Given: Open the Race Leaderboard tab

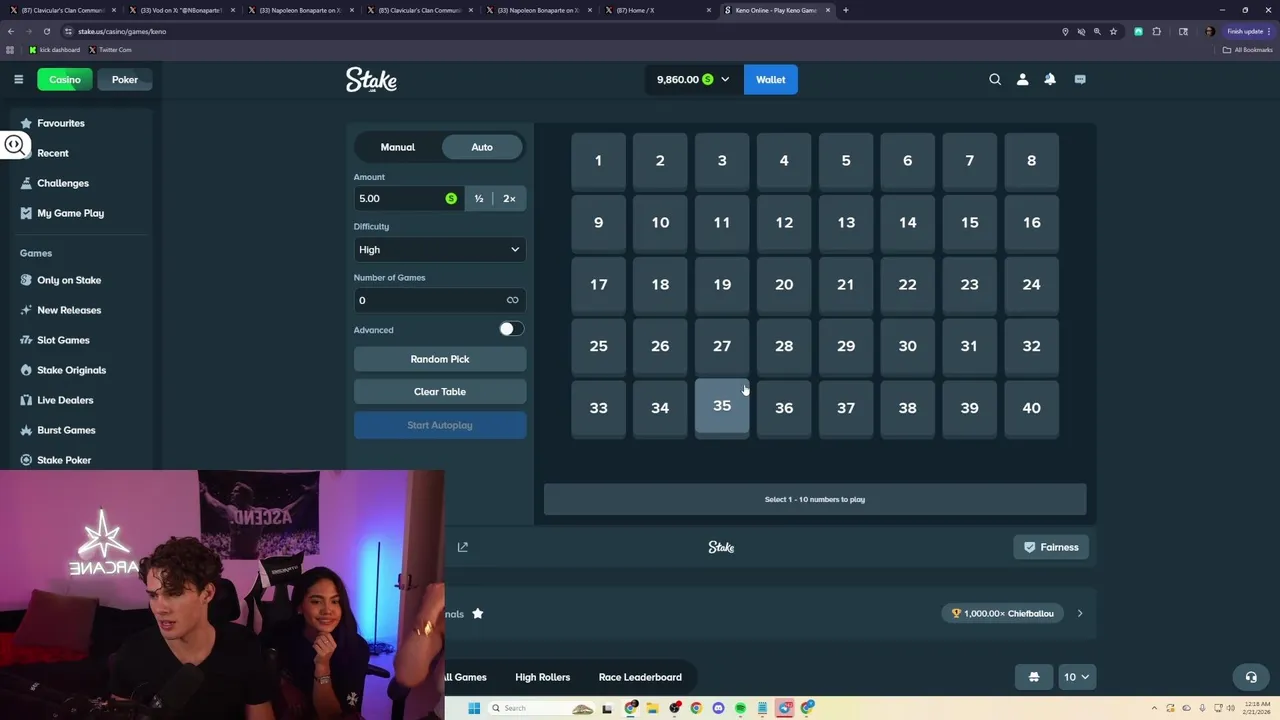Looking at the screenshot, I should pyautogui.click(x=640, y=677).
